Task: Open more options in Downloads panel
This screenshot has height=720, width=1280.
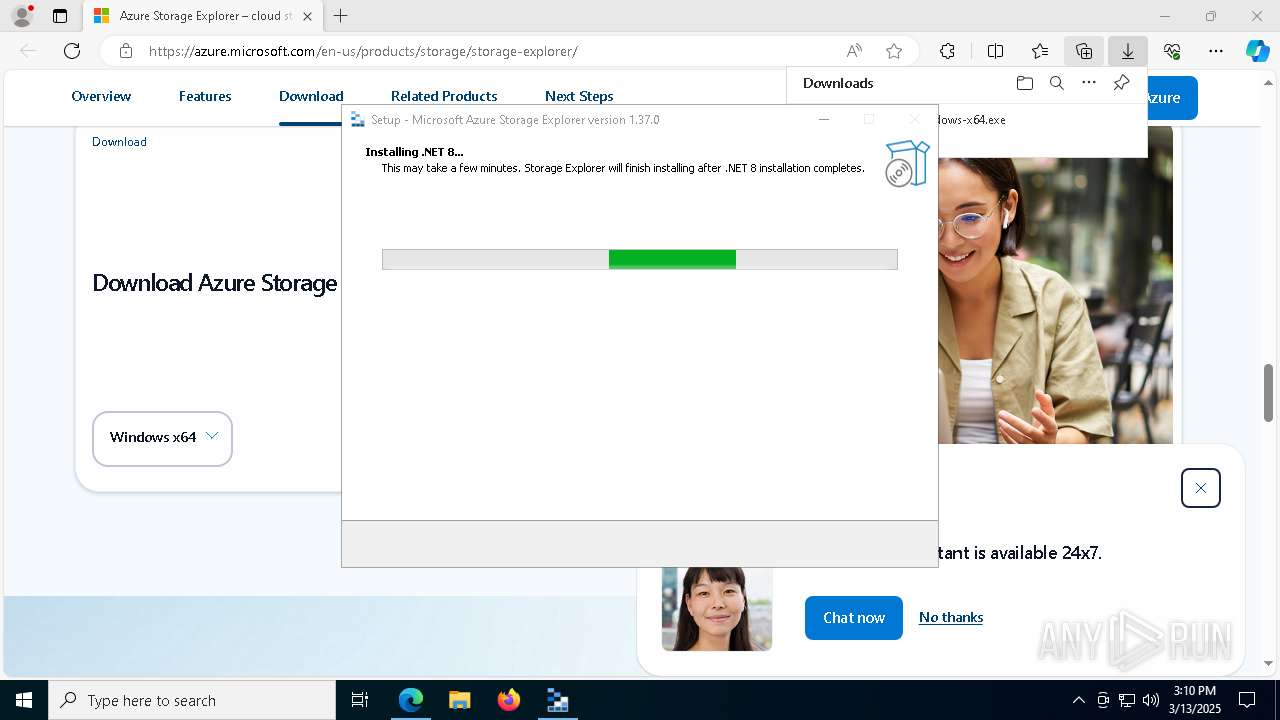Action: click(x=1089, y=83)
